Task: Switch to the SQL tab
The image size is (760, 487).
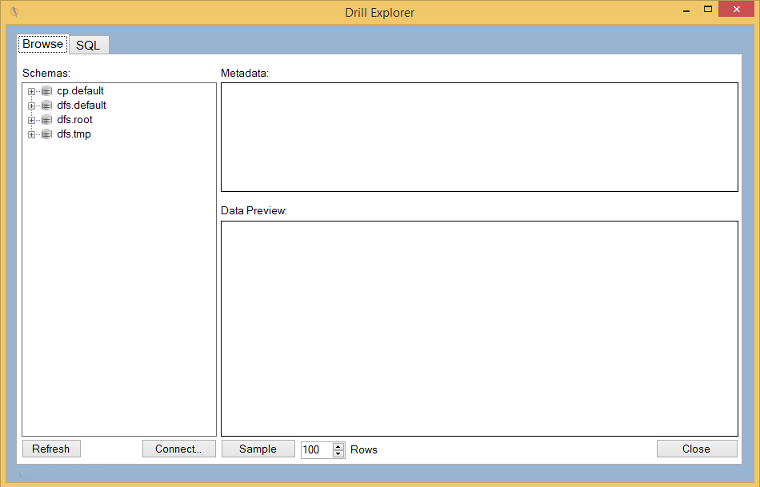Action: click(x=88, y=45)
